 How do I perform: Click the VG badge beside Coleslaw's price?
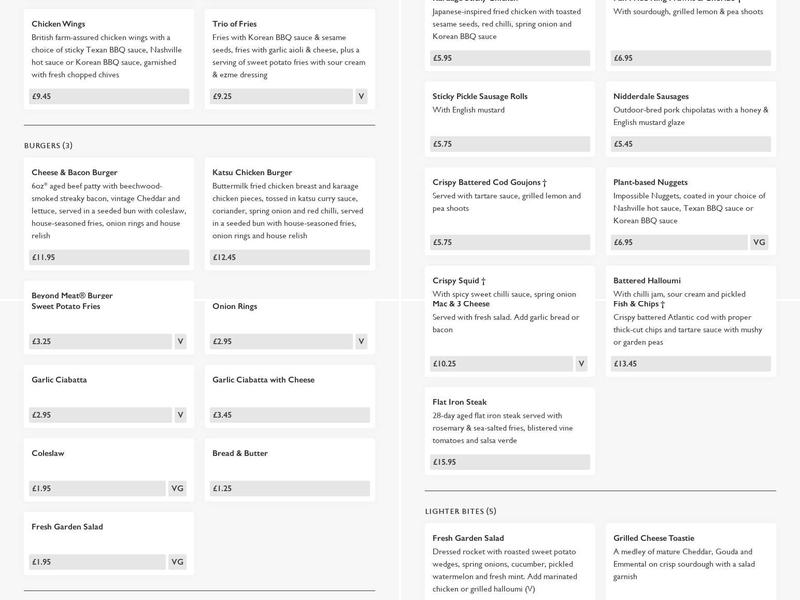[x=177, y=489]
